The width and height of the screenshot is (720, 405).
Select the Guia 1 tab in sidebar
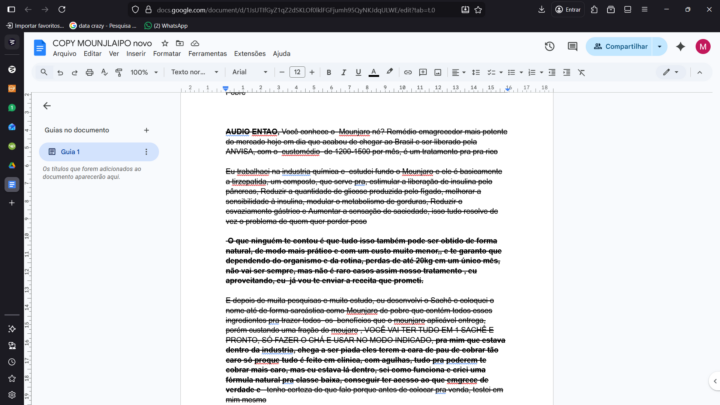pyautogui.click(x=70, y=152)
